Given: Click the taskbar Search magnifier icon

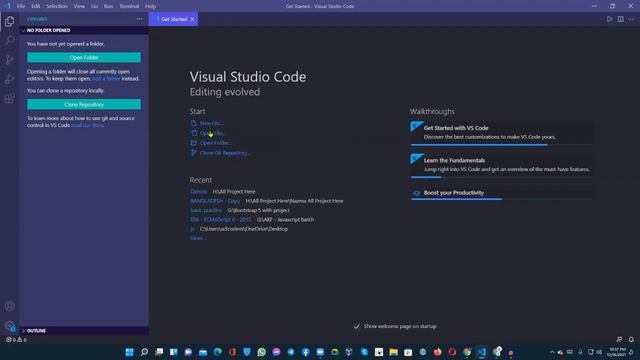Looking at the screenshot, I should coord(144,352).
